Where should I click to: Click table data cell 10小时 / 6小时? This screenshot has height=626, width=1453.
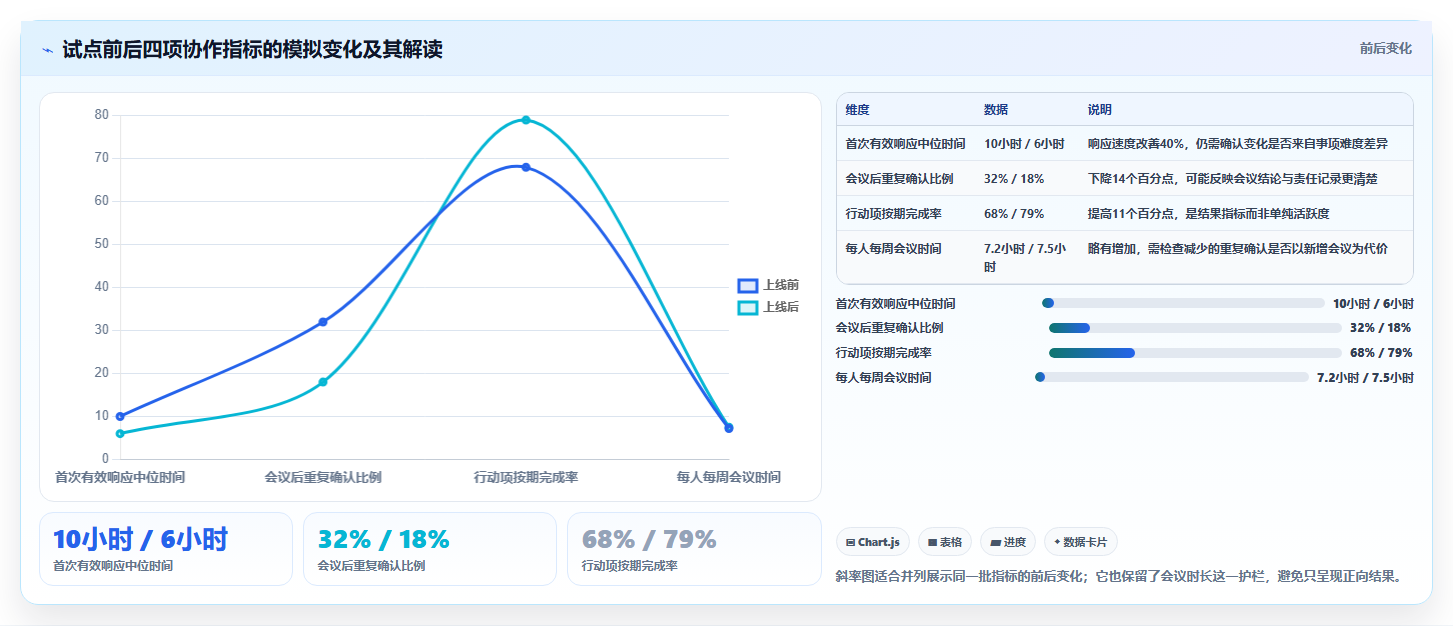tap(1024, 144)
